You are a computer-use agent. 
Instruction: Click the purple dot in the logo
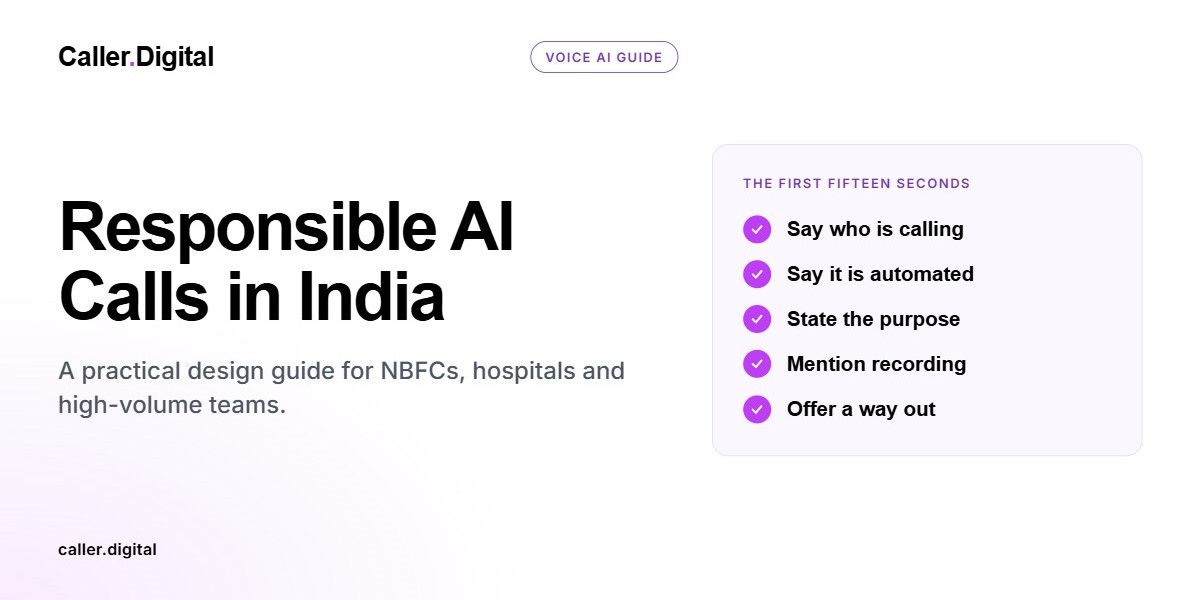132,65
